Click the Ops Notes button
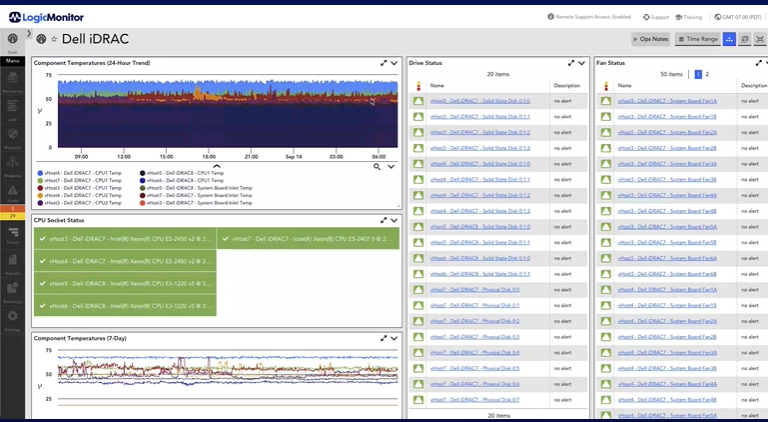768x422 pixels. pyautogui.click(x=650, y=39)
